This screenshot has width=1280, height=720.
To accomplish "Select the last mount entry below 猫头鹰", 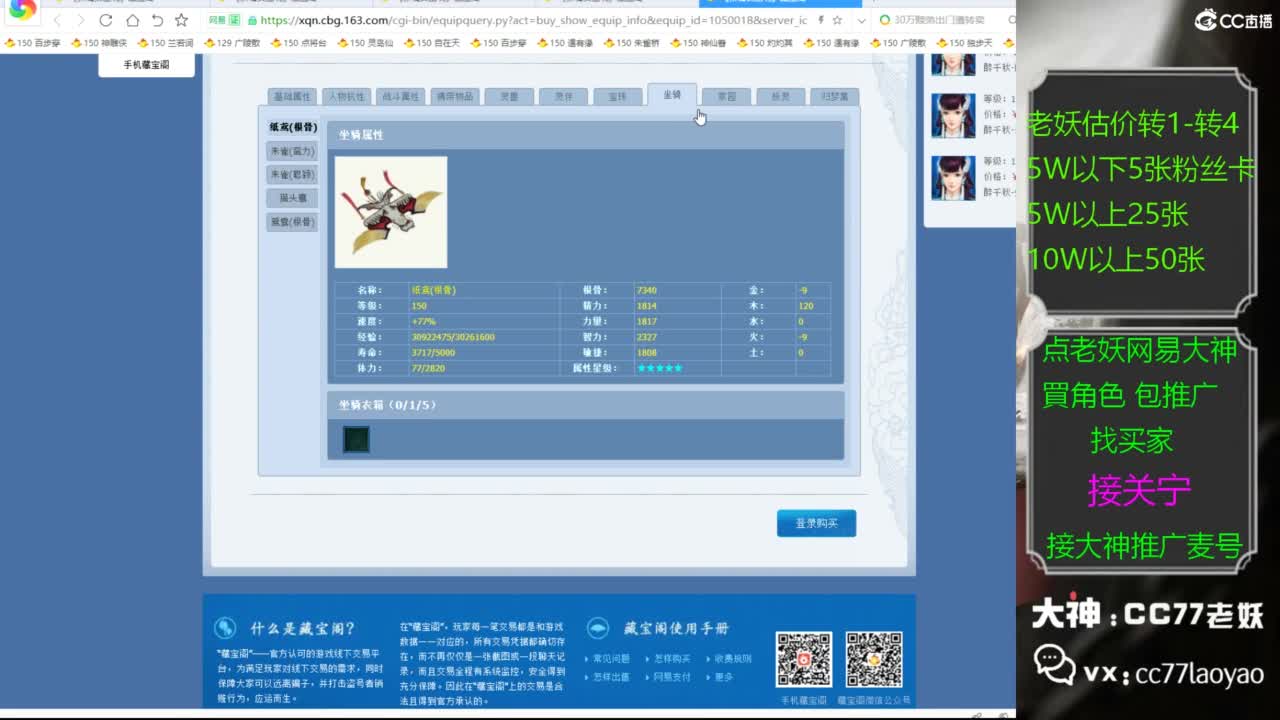I will (x=292, y=221).
